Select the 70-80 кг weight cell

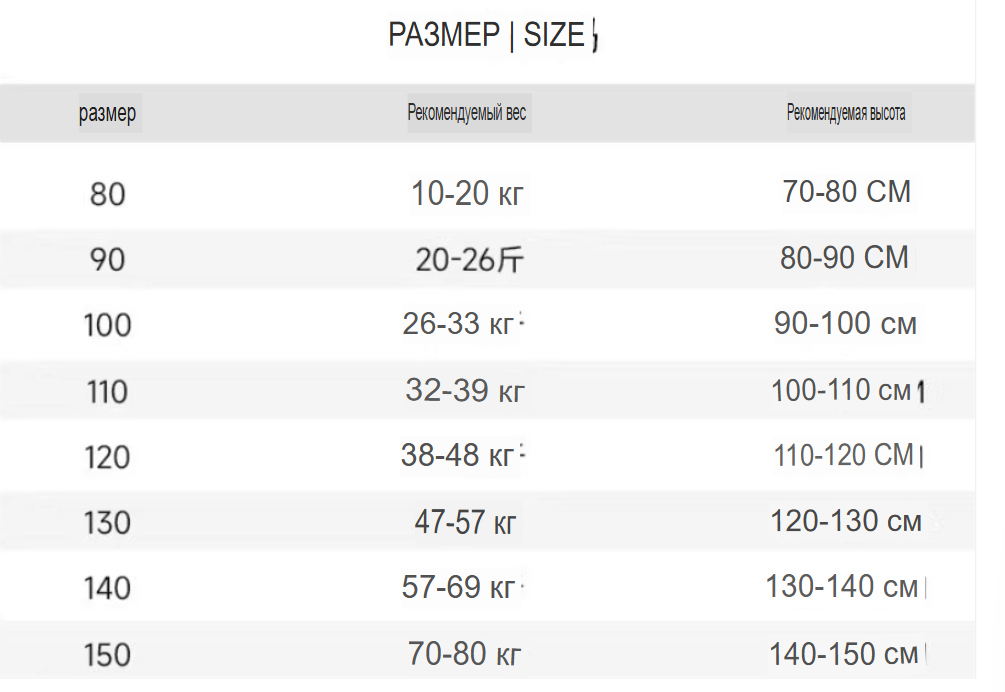click(465, 654)
